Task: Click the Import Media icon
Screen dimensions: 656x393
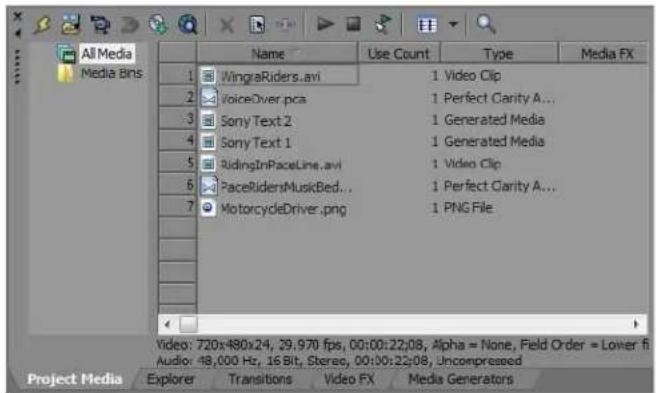Action: pyautogui.click(x=71, y=24)
